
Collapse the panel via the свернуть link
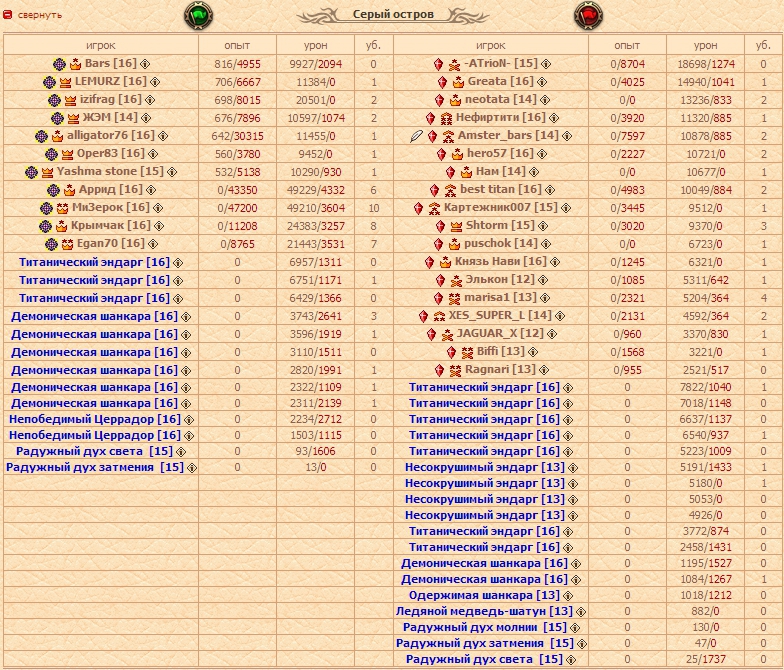click(38, 15)
